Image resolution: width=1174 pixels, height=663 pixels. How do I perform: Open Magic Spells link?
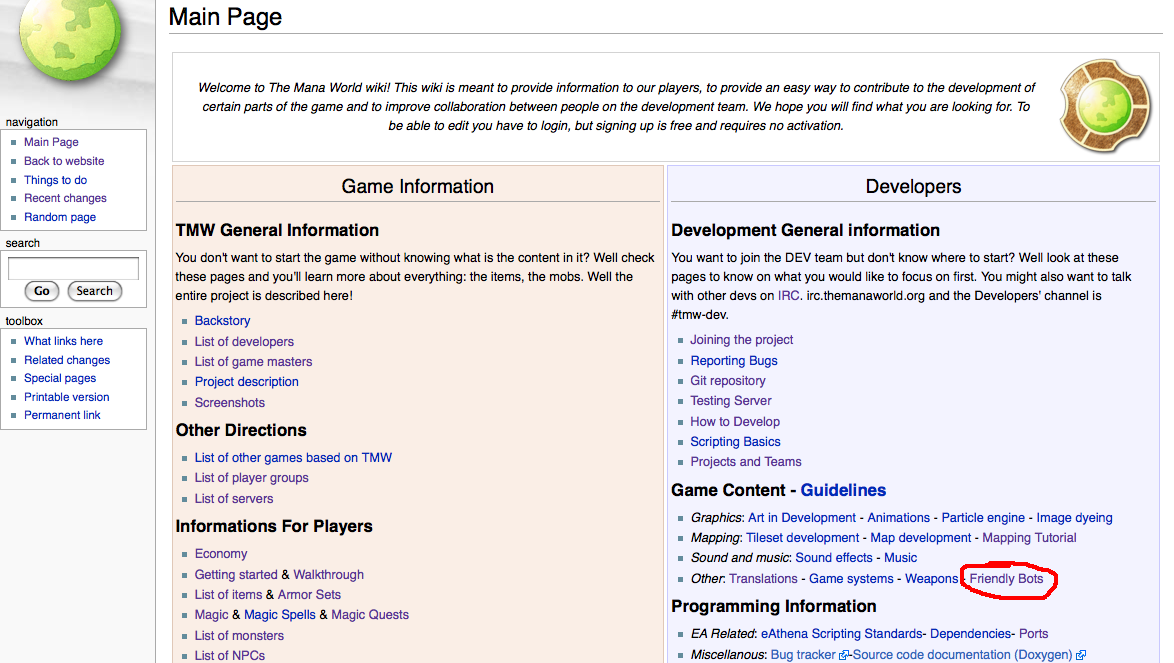pyautogui.click(x=280, y=615)
